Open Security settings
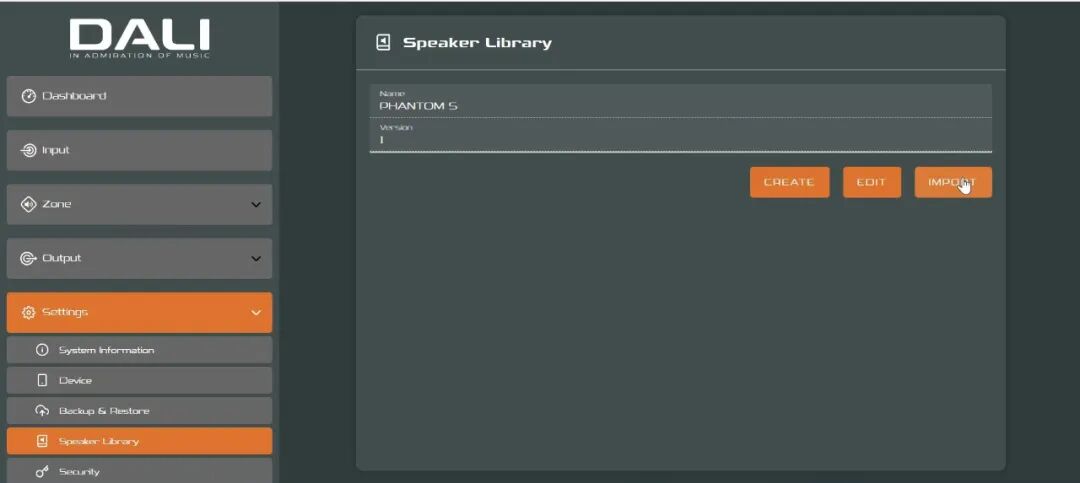1080x483 pixels. (139, 471)
